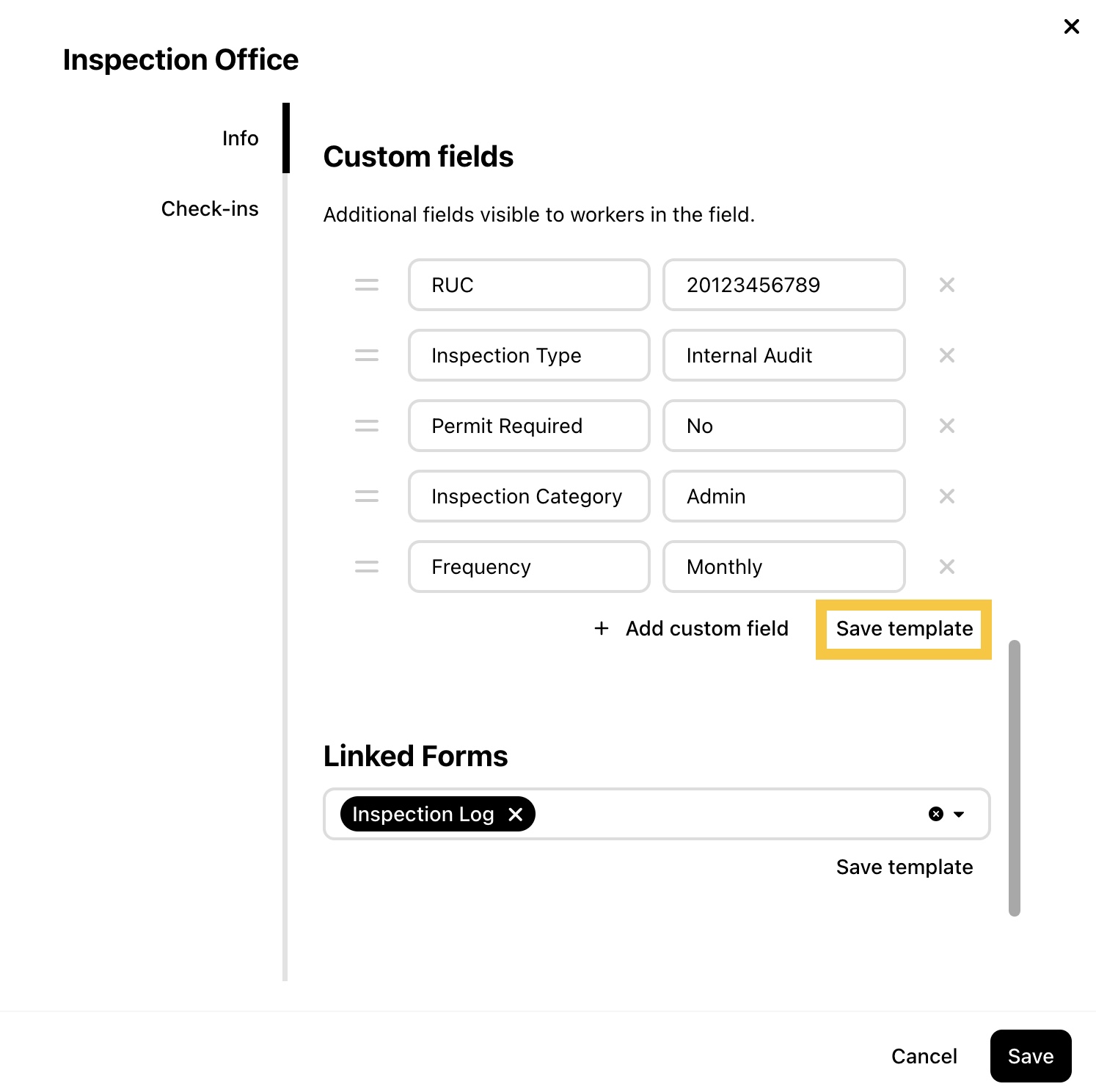This screenshot has width=1096, height=1092.
Task: Switch to the Check-ins tab
Action: (x=210, y=208)
